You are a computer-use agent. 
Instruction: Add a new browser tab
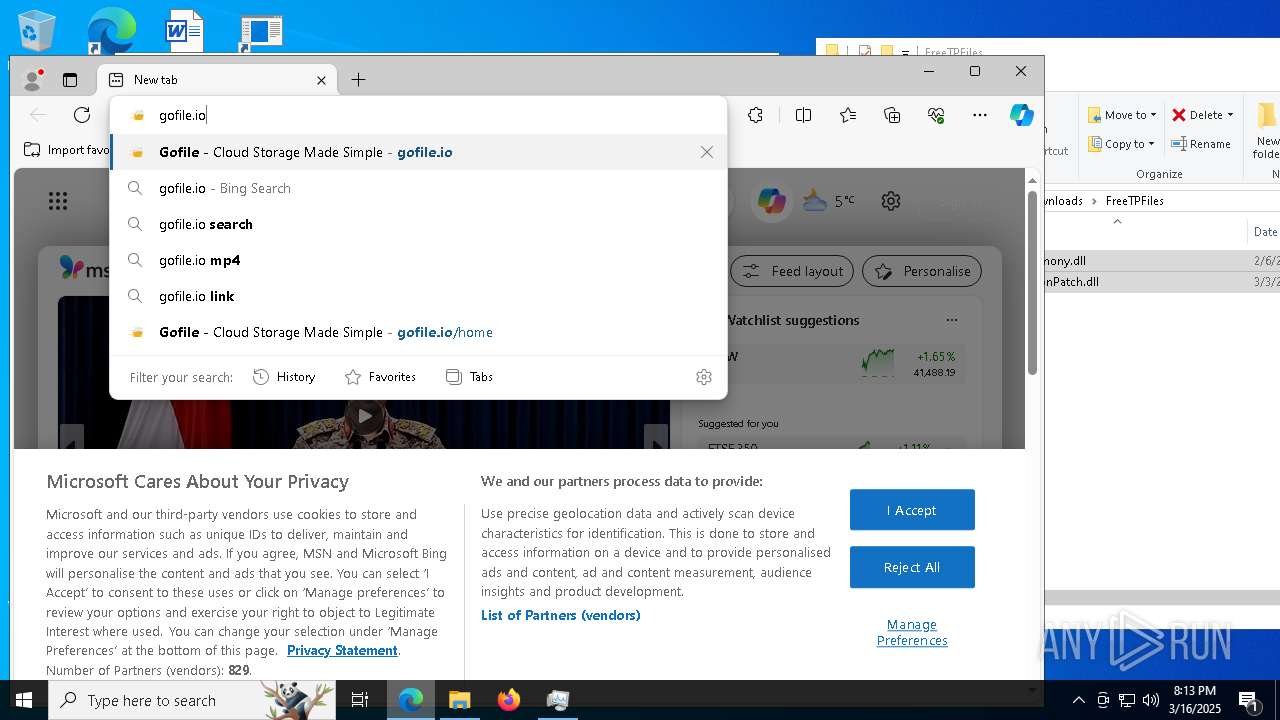click(358, 80)
